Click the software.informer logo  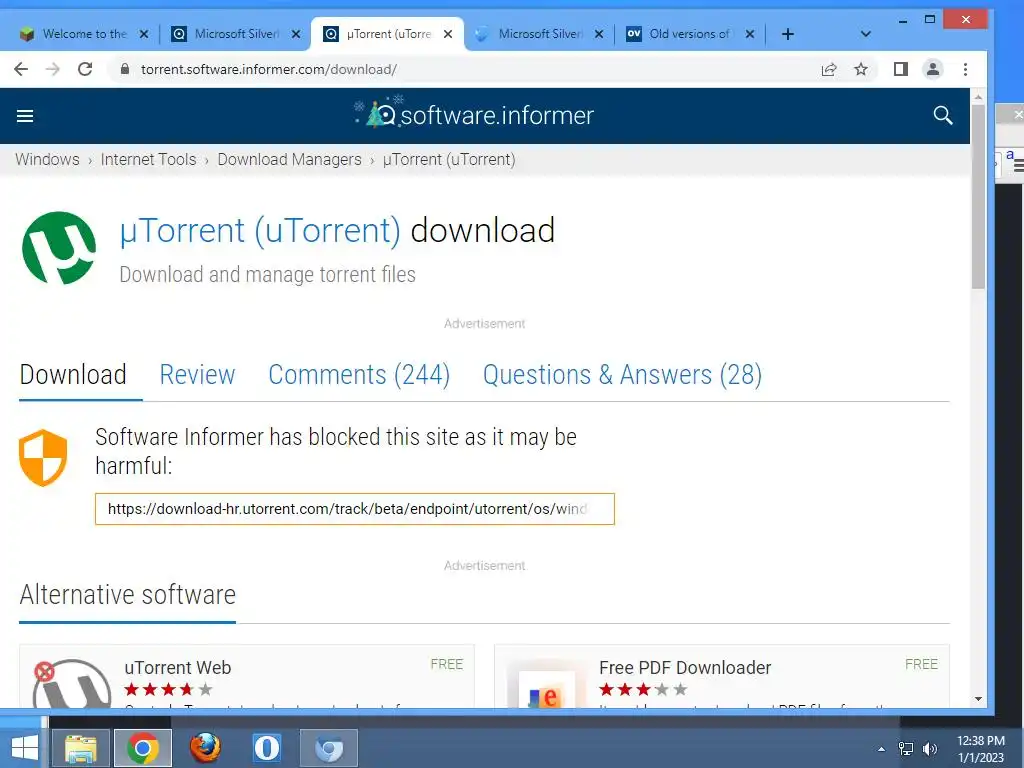[x=473, y=114]
